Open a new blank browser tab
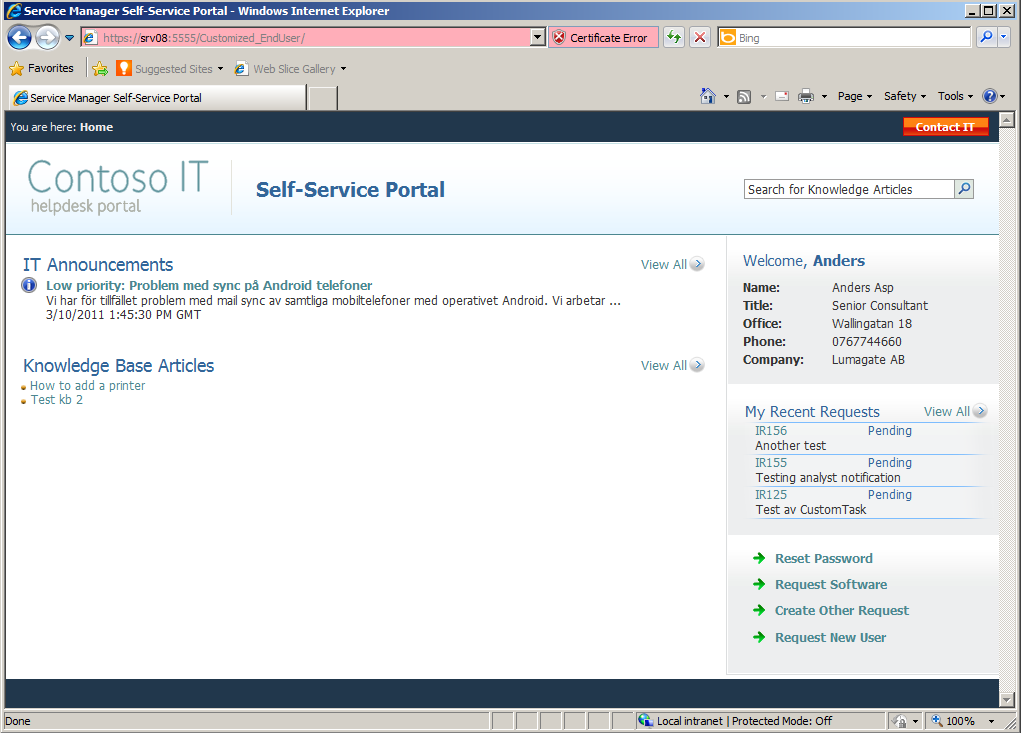The height and width of the screenshot is (733, 1021). 323,98
